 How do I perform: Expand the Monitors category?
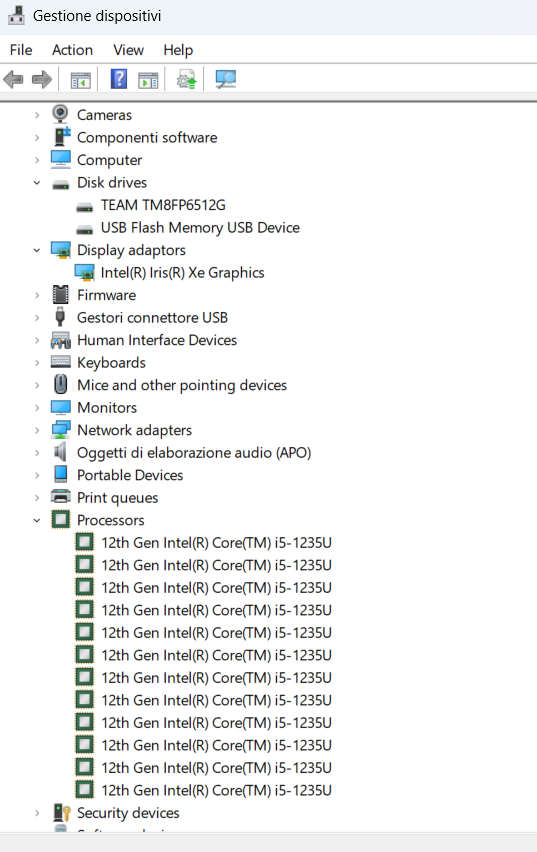[37, 408]
